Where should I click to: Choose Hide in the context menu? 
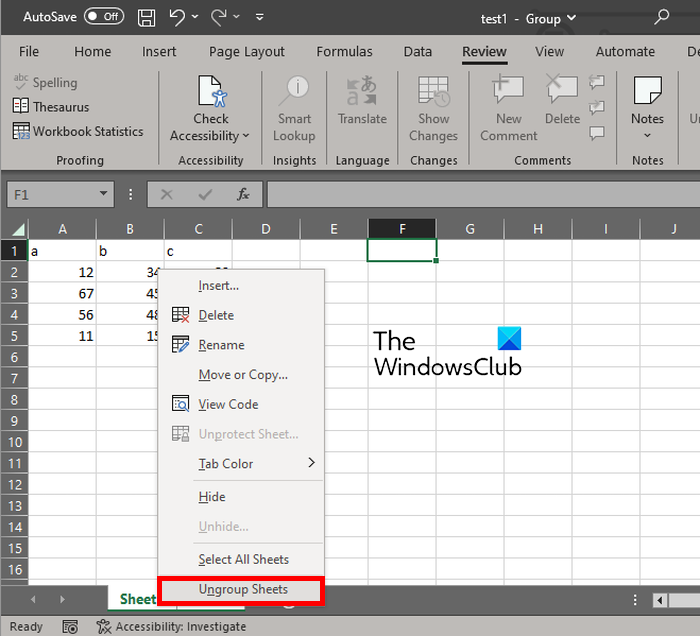(x=241, y=497)
